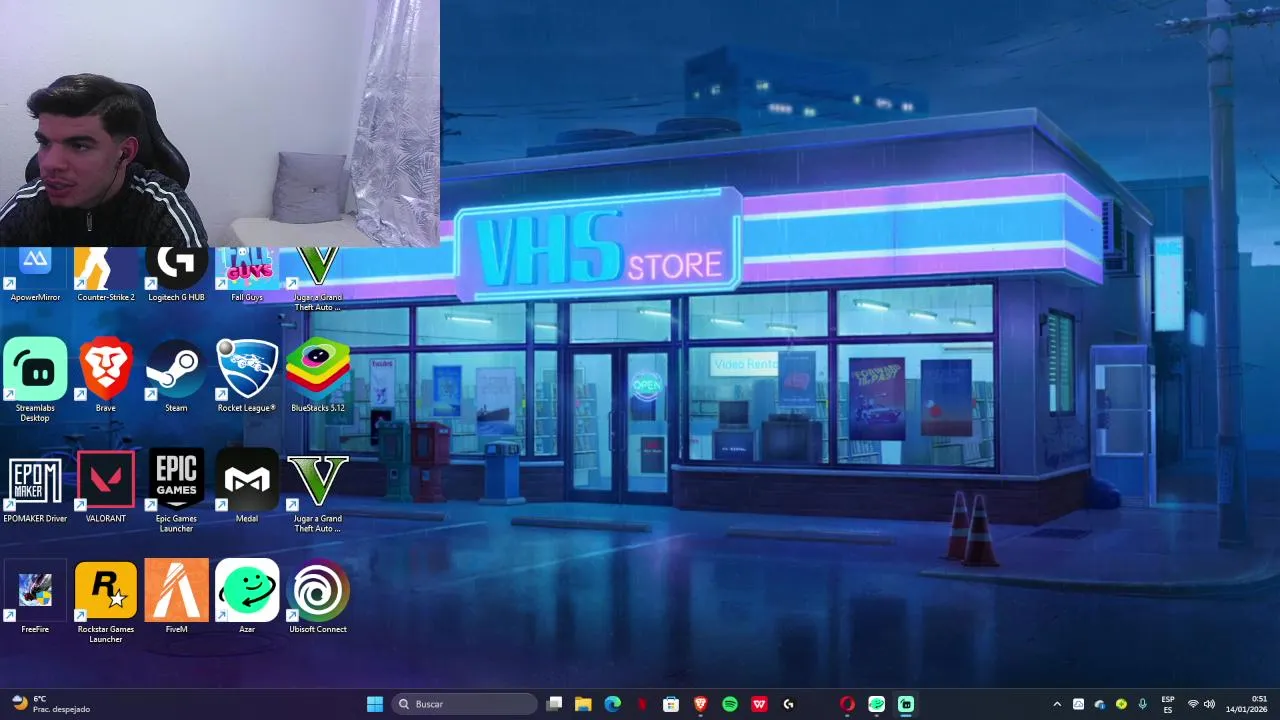This screenshot has width=1280, height=720.
Task: Open the volume control in the tray
Action: point(1209,704)
